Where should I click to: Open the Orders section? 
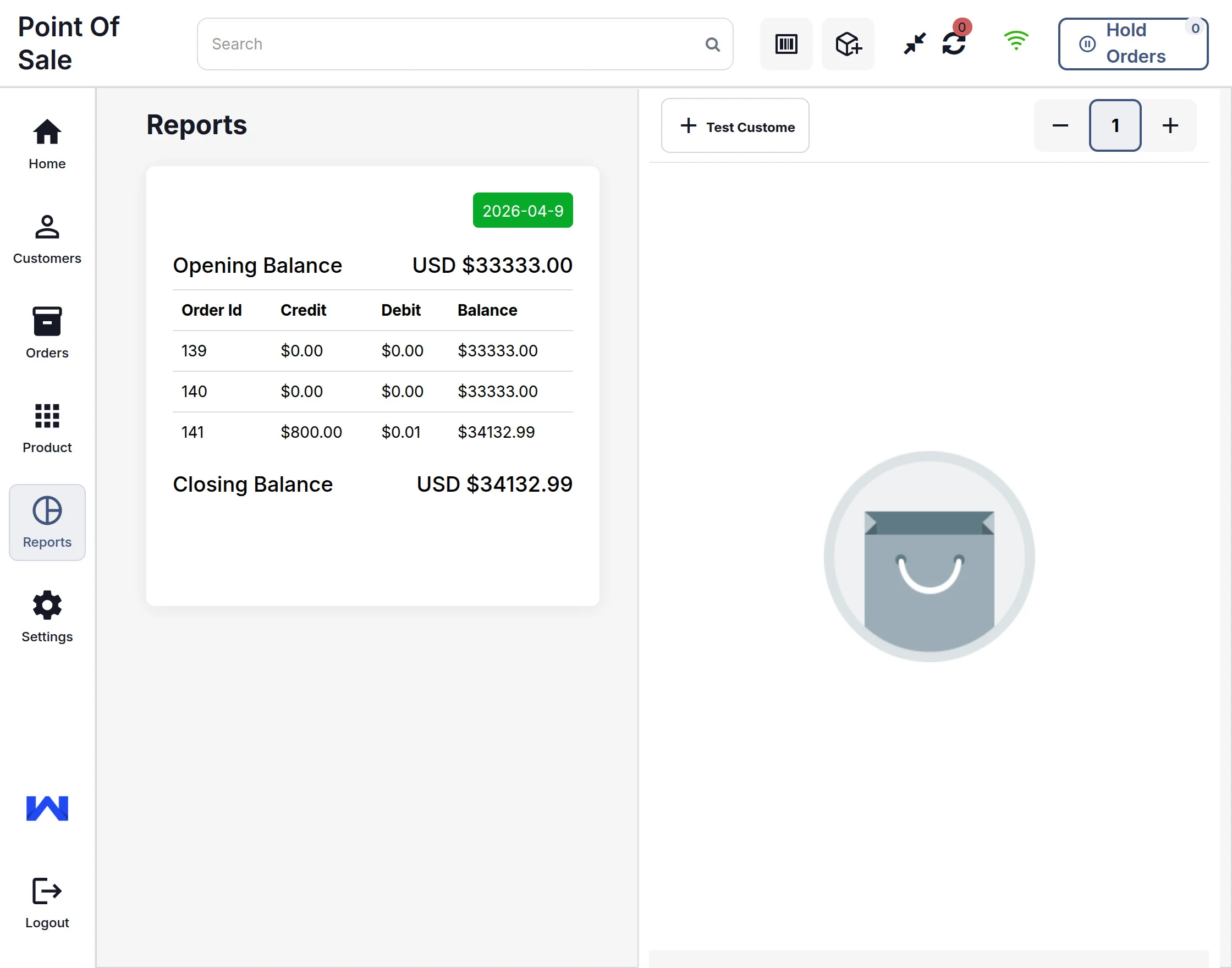[x=47, y=333]
